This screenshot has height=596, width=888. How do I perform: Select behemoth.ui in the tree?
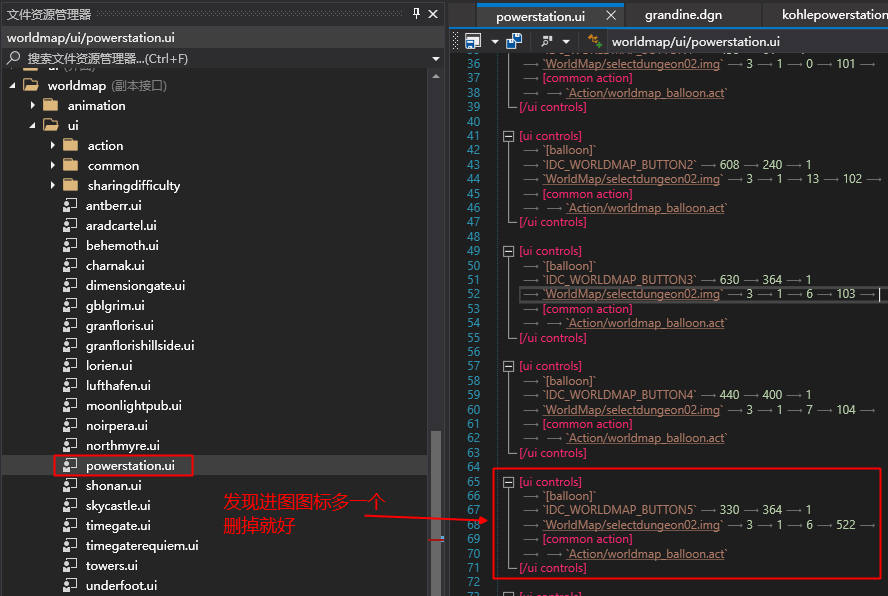point(122,245)
